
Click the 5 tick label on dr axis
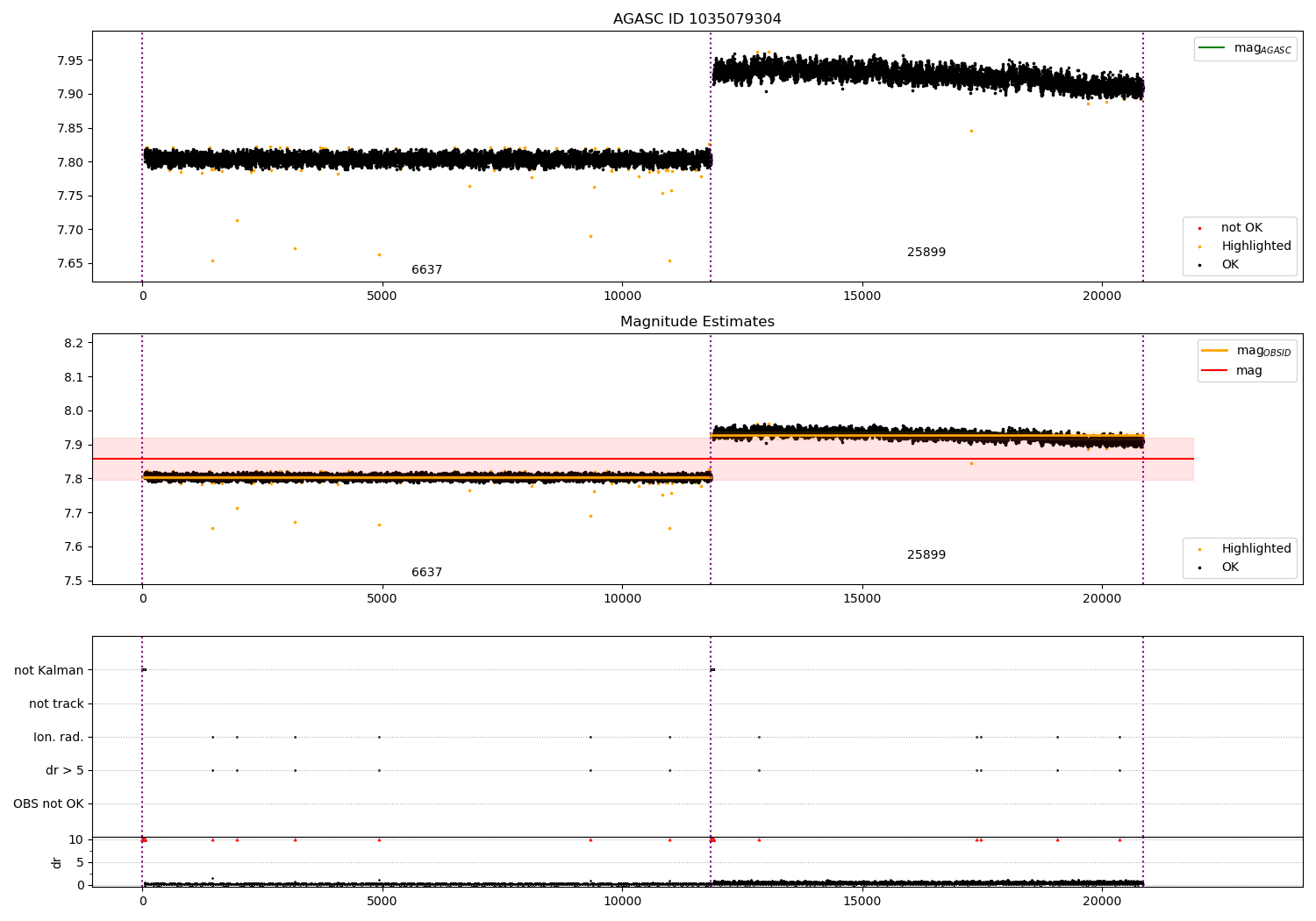[80, 863]
